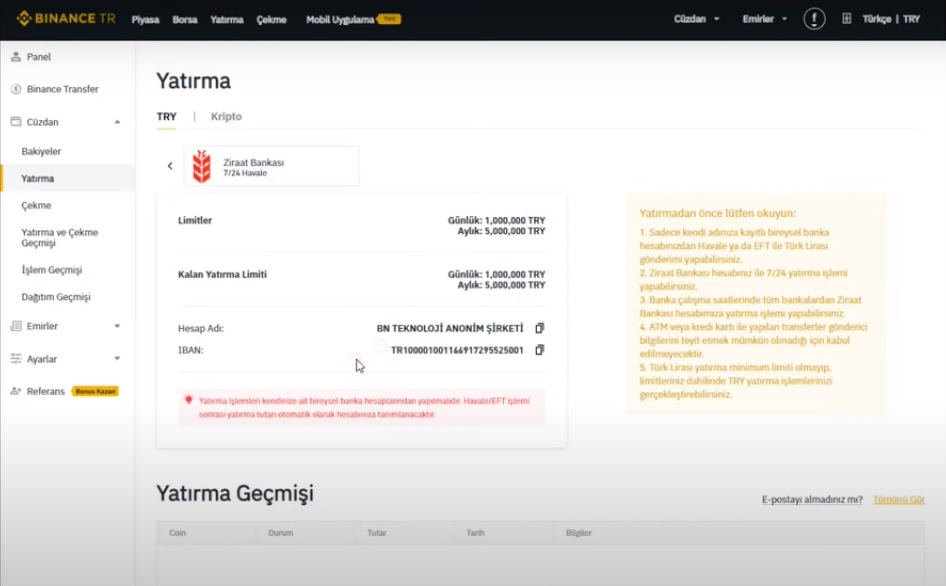This screenshot has width=946, height=586.
Task: Open the exclamation alert icon in header
Action: (x=814, y=19)
